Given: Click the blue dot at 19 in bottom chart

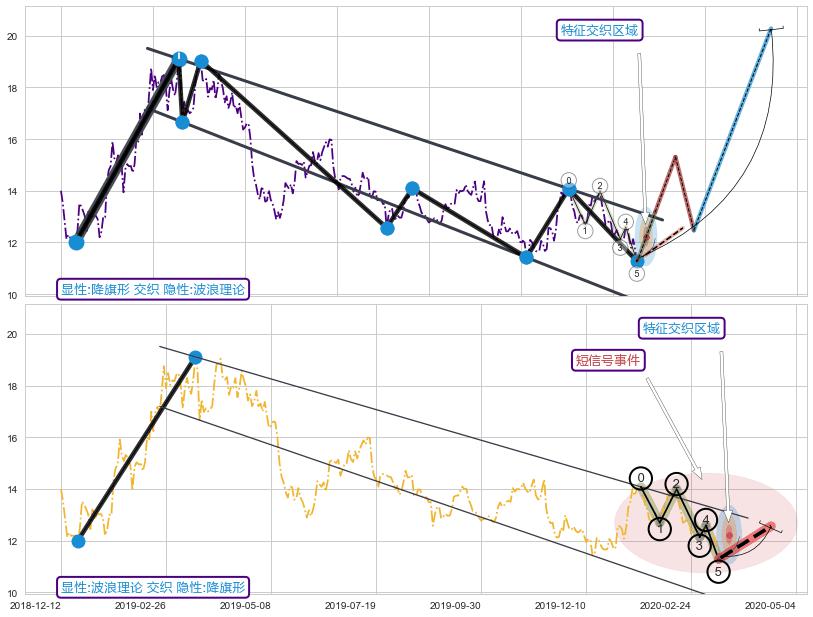Looking at the screenshot, I should (x=195, y=357).
